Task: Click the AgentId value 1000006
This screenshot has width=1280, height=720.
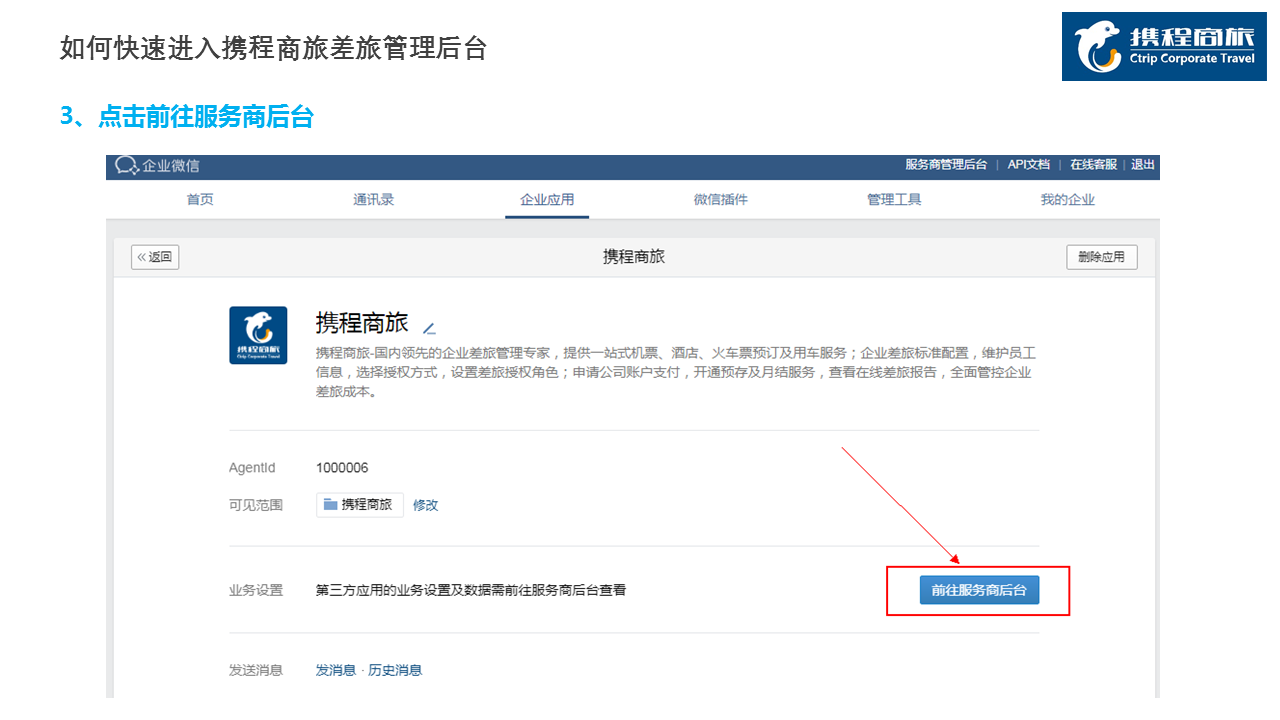Action: [342, 468]
